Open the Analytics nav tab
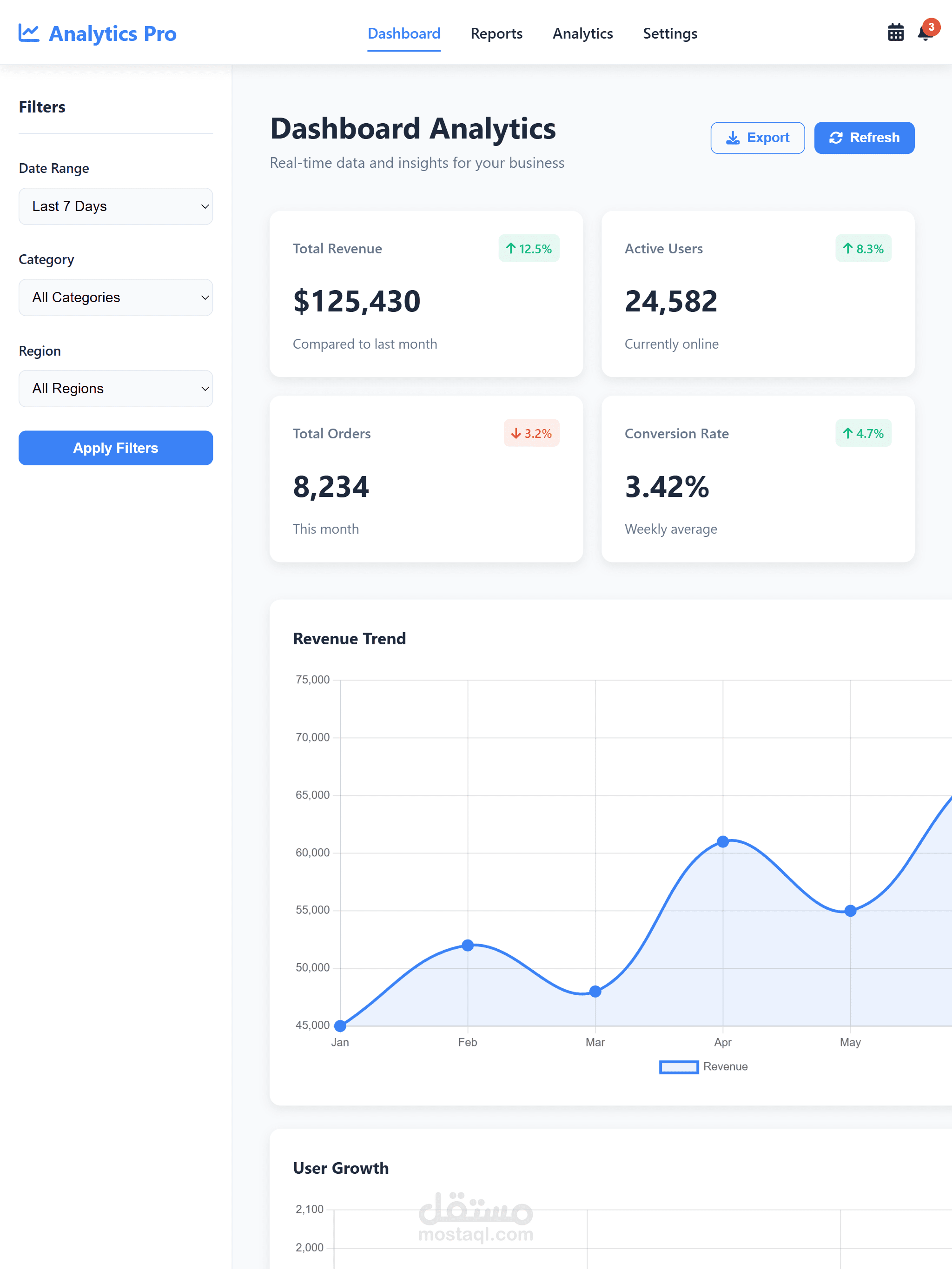 (x=582, y=34)
